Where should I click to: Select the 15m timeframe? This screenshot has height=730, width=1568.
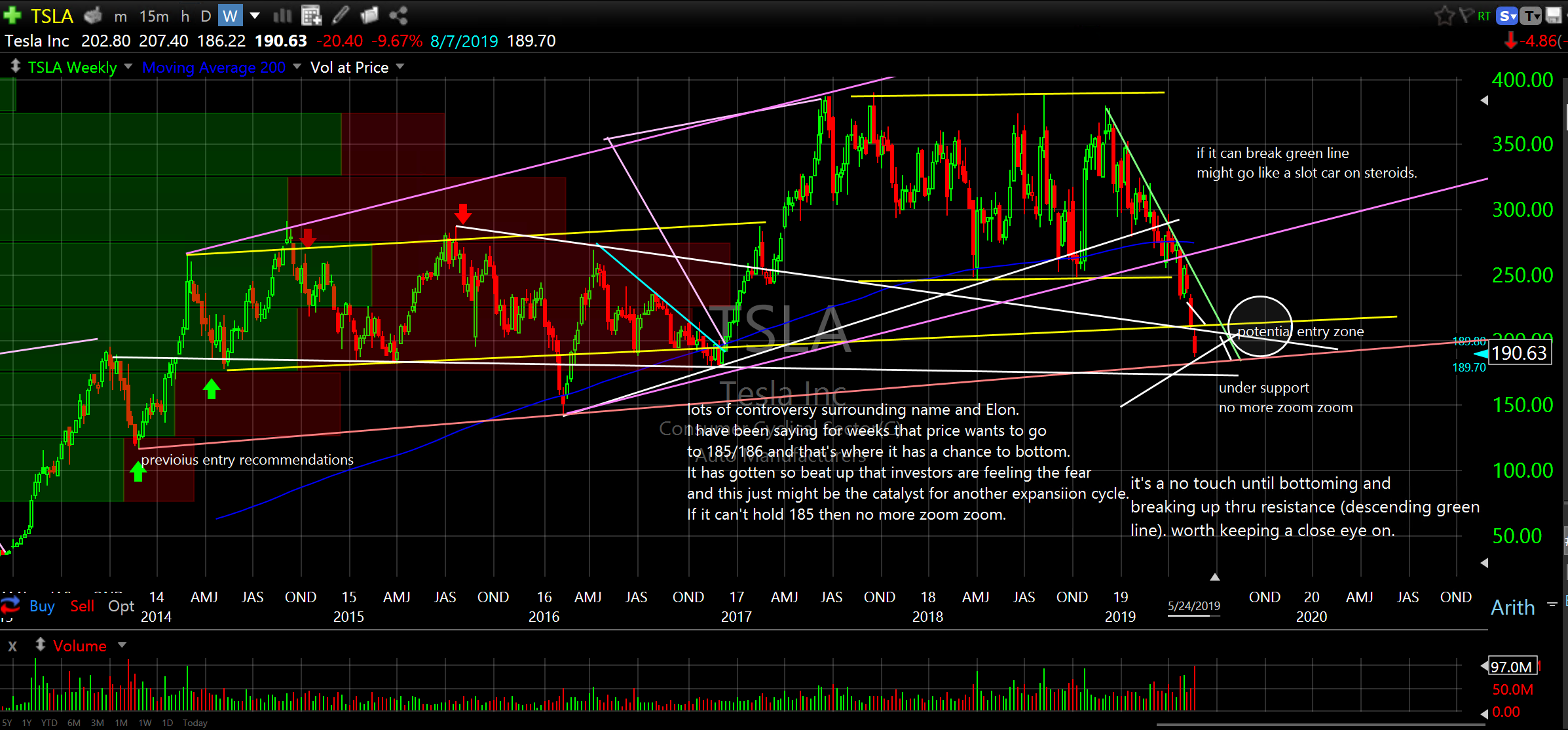(x=154, y=16)
